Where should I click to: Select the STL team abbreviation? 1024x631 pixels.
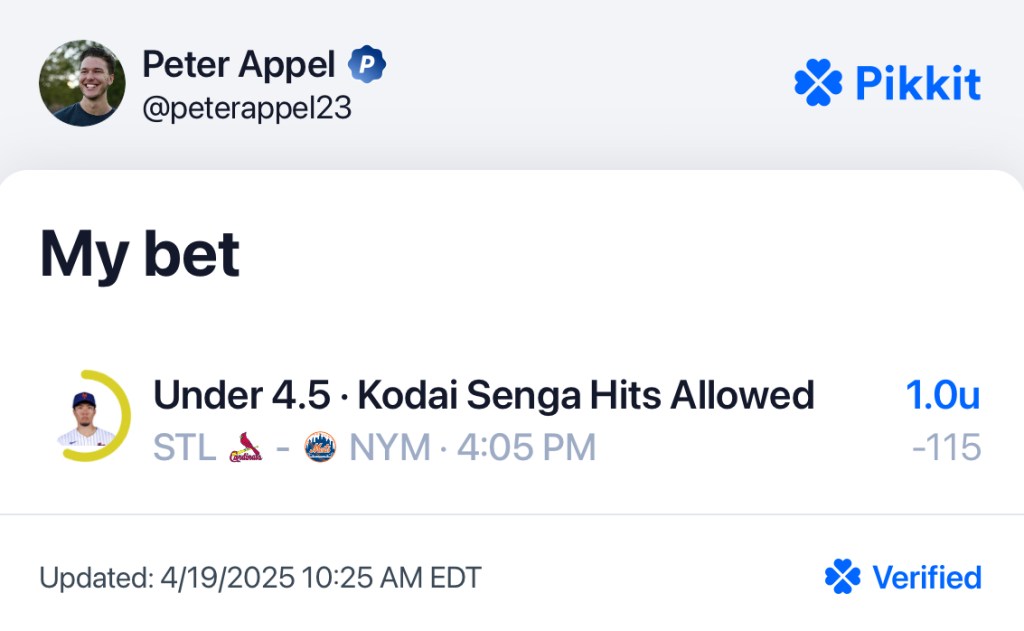click(185, 447)
